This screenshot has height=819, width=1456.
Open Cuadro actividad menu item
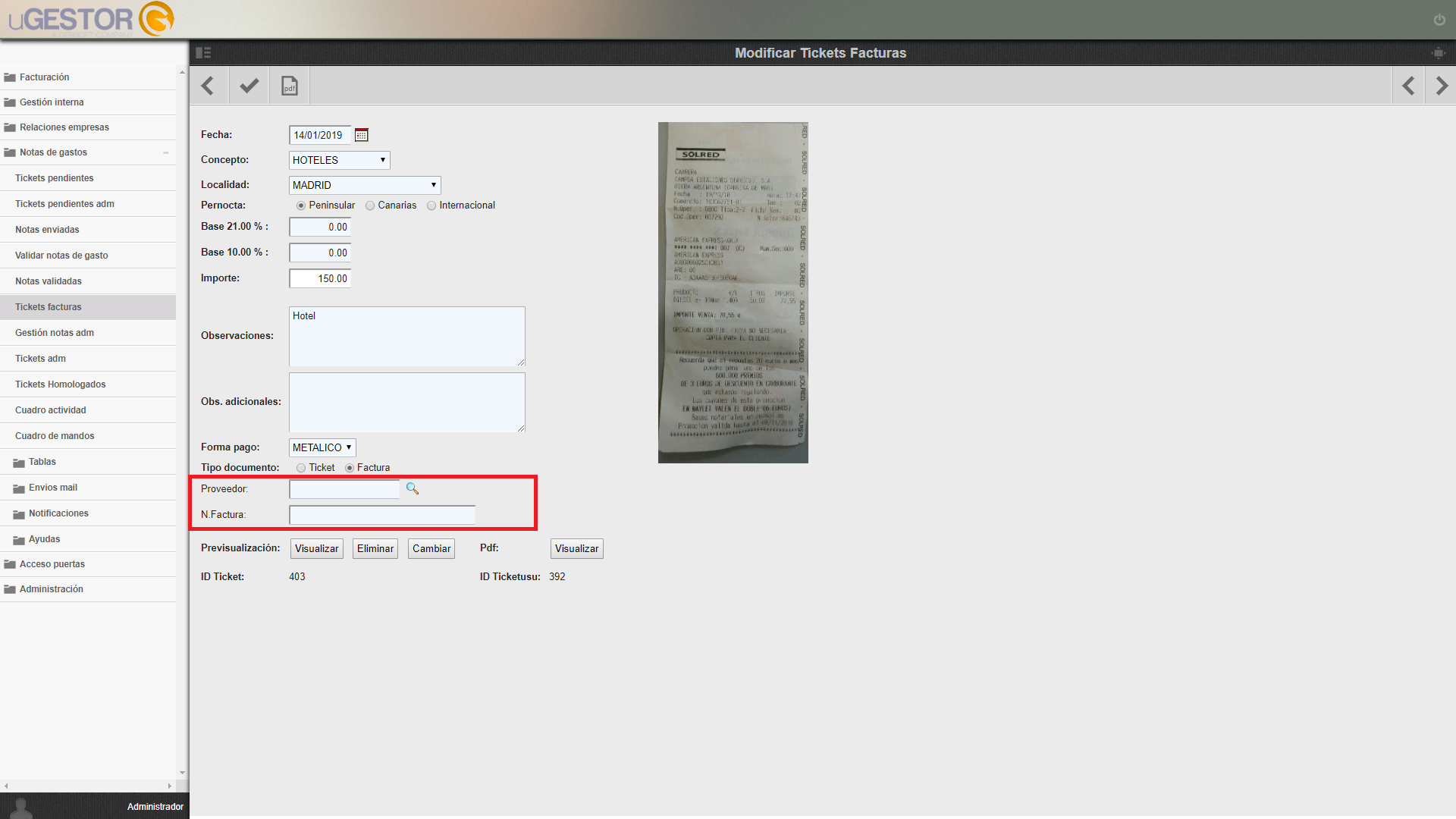tap(88, 410)
